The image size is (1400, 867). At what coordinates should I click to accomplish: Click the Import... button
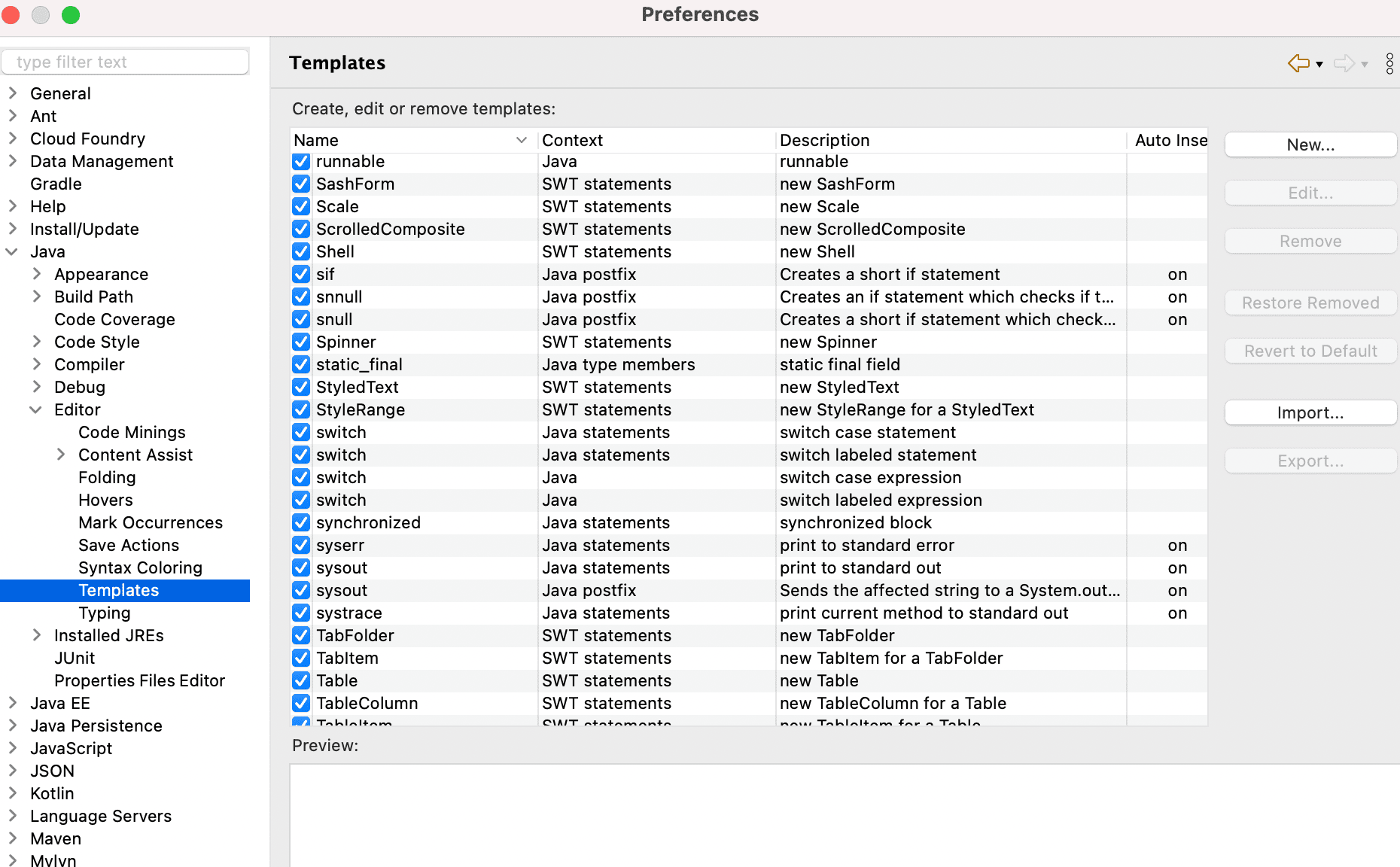point(1310,413)
